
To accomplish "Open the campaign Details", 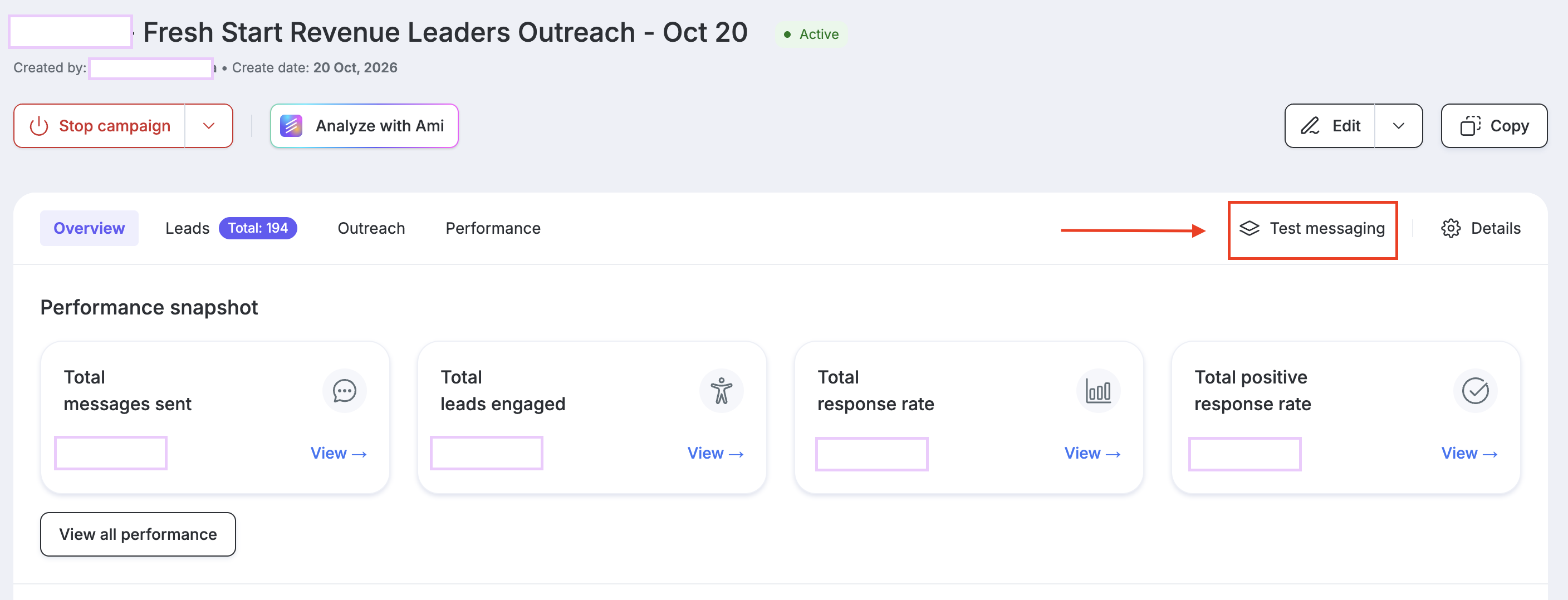I will [1481, 228].
